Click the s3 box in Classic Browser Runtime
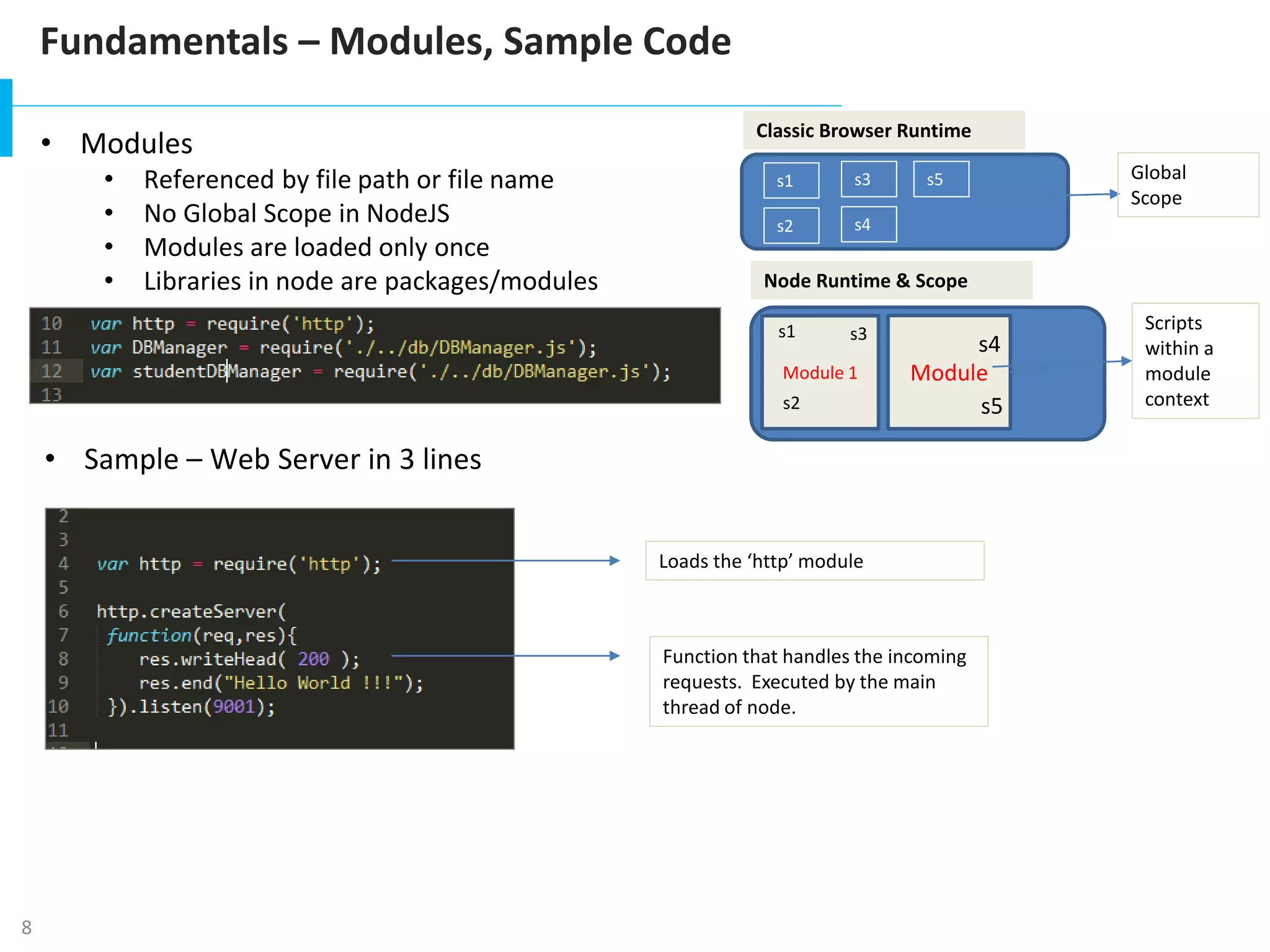 (x=868, y=179)
